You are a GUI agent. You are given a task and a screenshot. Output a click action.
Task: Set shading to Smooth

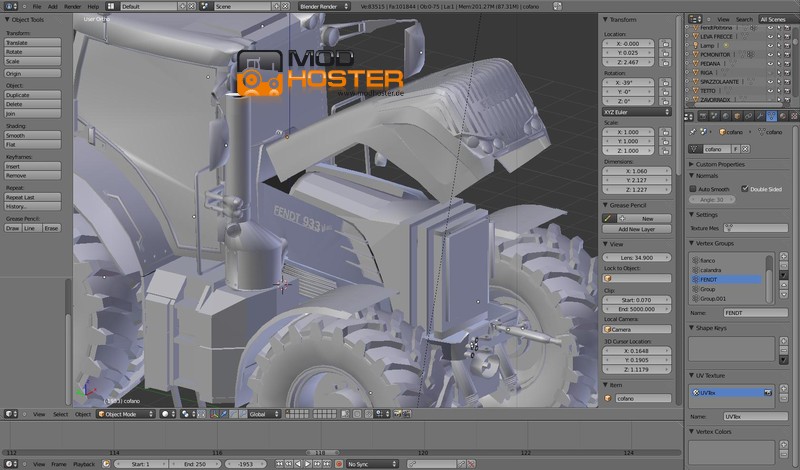tap(33, 135)
